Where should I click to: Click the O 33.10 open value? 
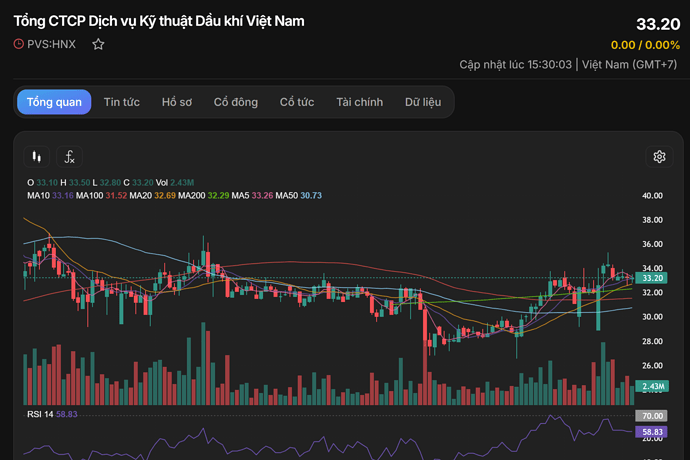[x=42, y=183]
